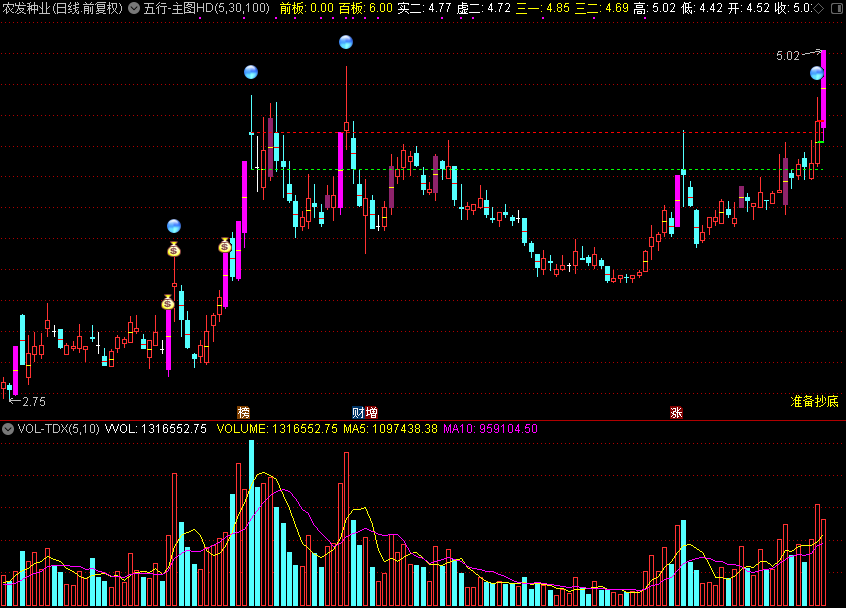
Task: Click the blue ball above the tall cyan wick left of the peak
Action: [x=251, y=72]
